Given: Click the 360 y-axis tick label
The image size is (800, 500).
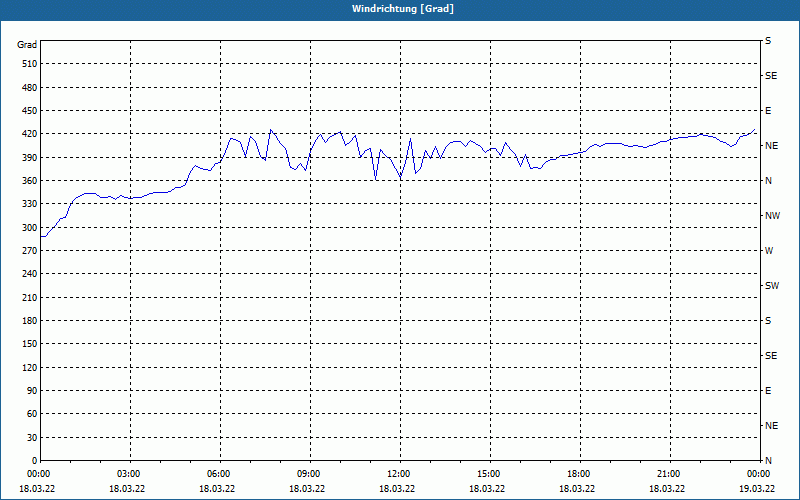Looking at the screenshot, I should (30, 181).
